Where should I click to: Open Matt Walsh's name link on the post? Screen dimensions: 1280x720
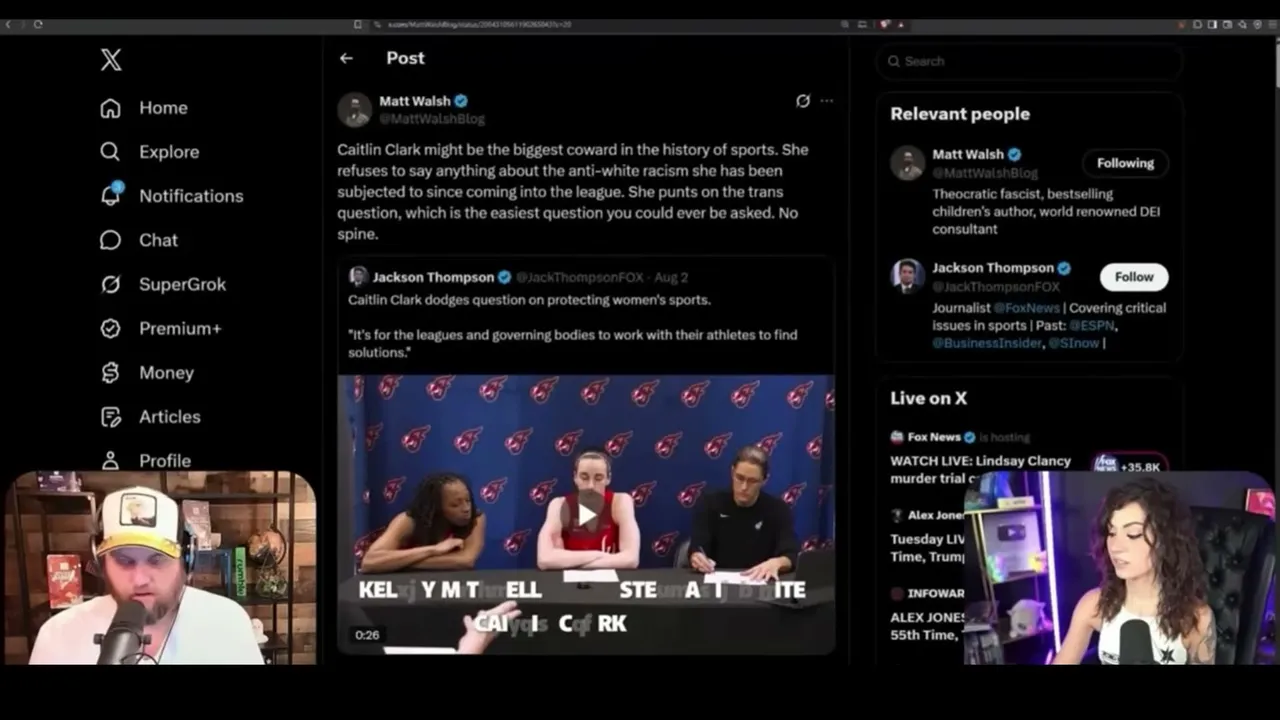coord(415,101)
